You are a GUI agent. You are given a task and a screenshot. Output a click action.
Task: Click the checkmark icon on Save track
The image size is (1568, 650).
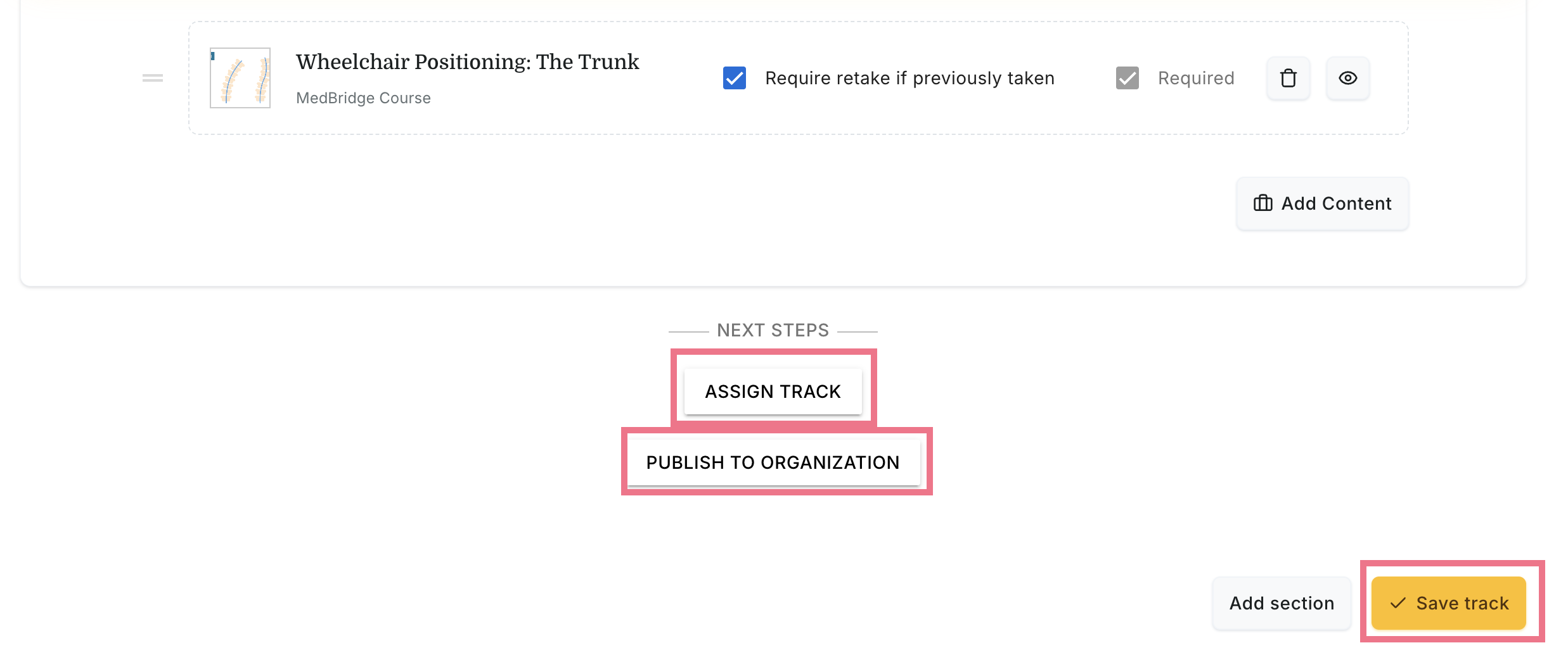1398,603
